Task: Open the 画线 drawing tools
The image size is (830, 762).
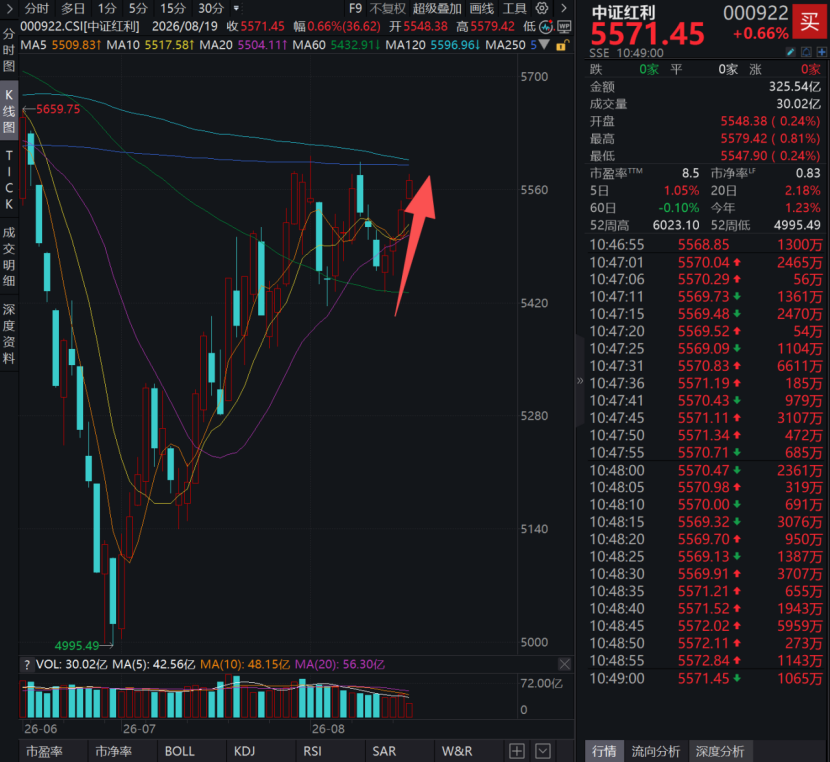Action: click(482, 8)
